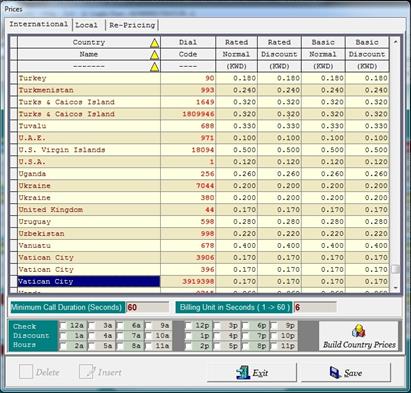The width and height of the screenshot is (411, 393).
Task: Click the Delete icon box
Action: [26, 371]
